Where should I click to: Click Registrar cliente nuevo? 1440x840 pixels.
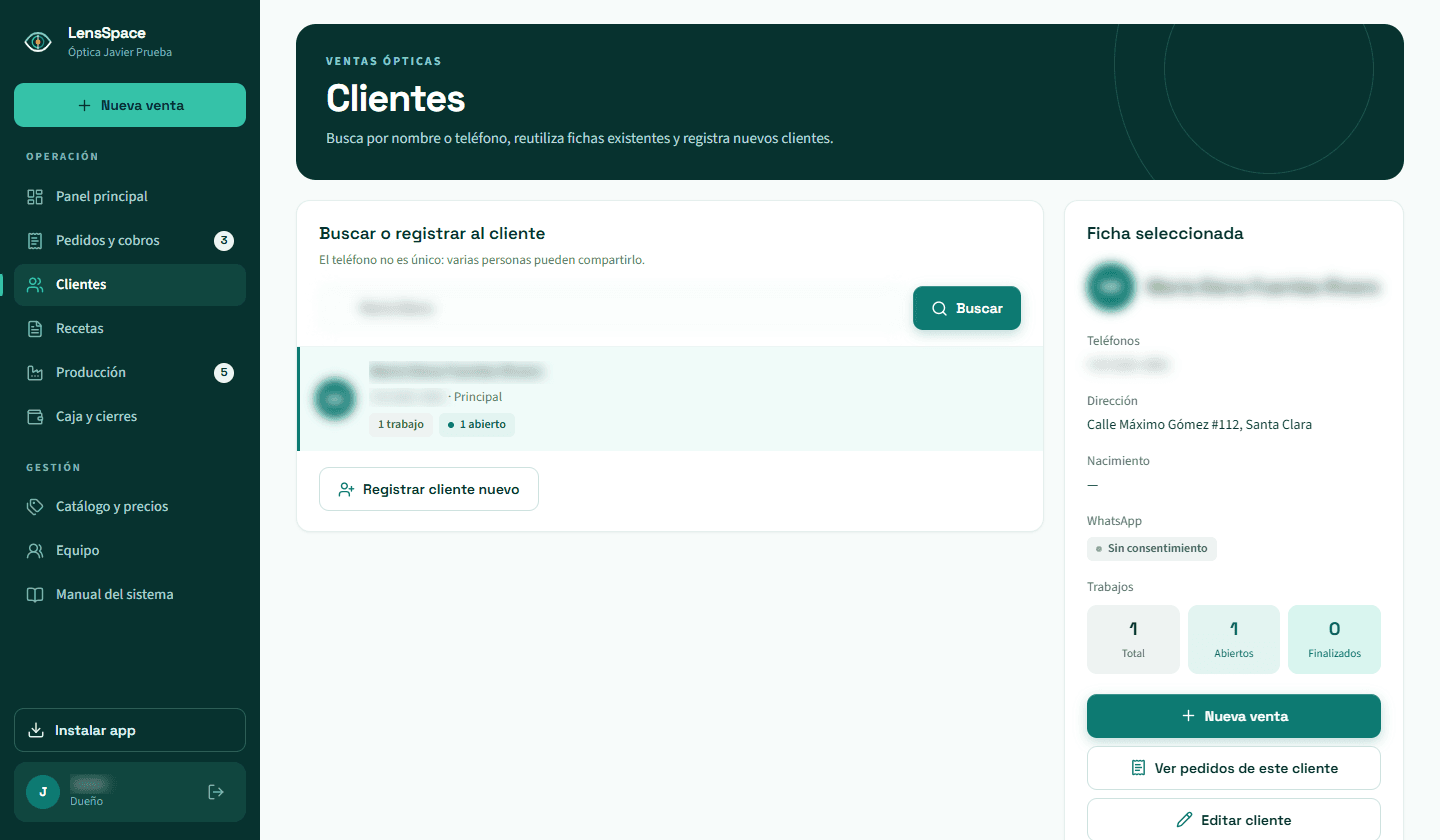click(x=429, y=489)
